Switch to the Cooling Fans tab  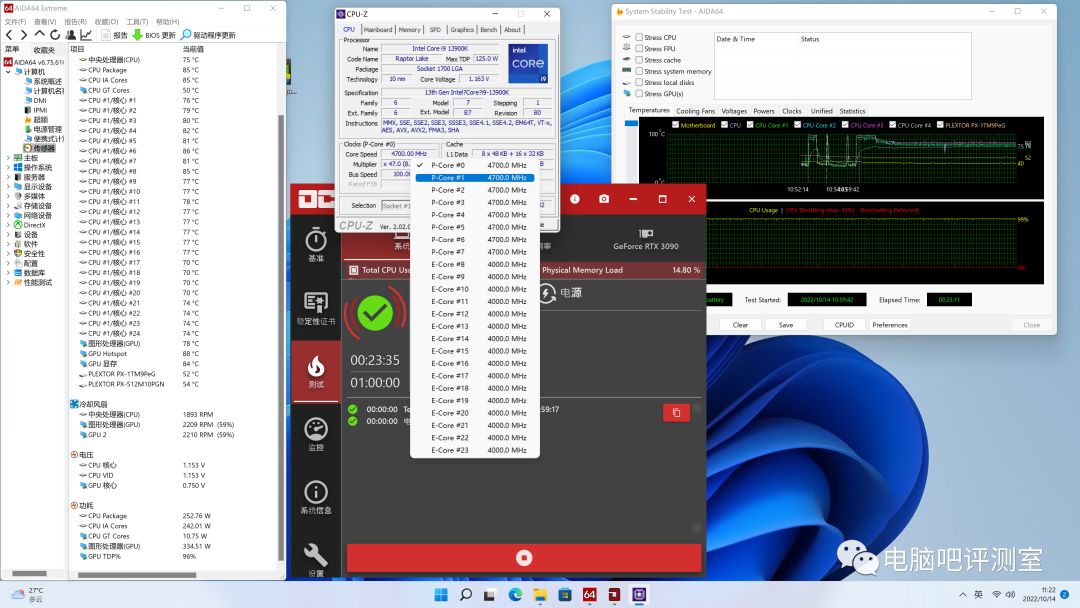click(696, 111)
